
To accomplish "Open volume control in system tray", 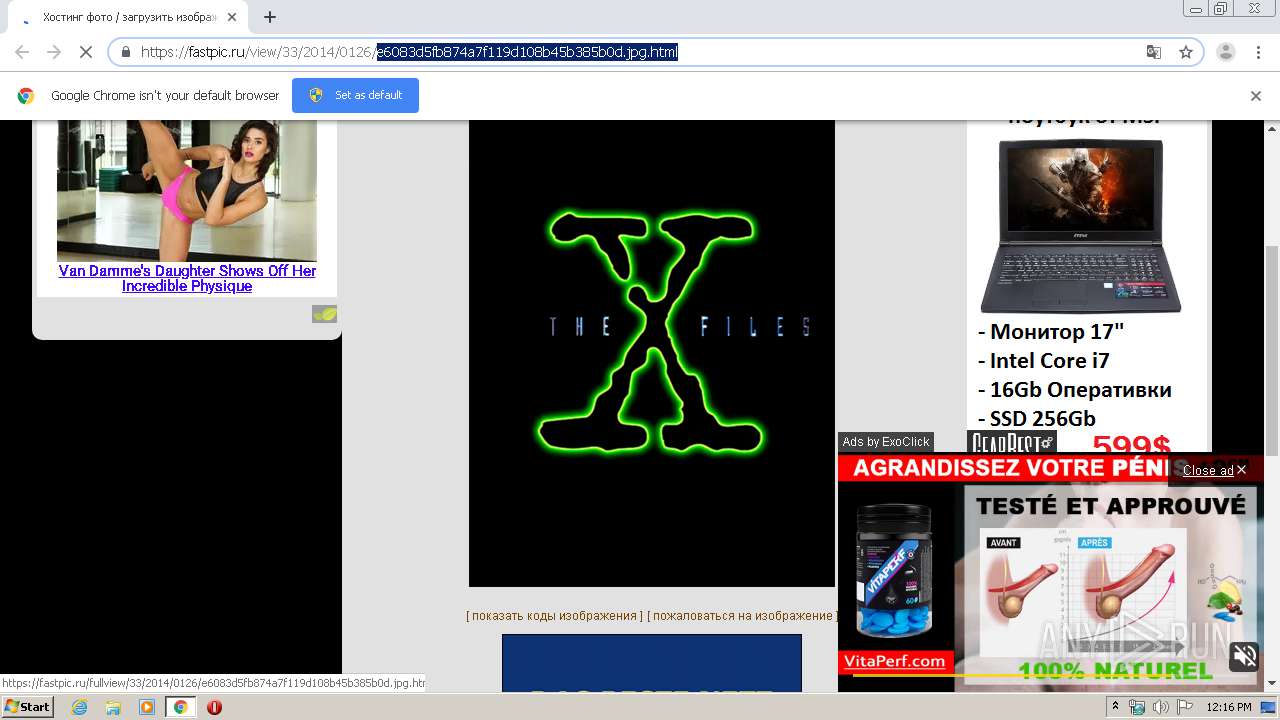I will (x=1160, y=707).
